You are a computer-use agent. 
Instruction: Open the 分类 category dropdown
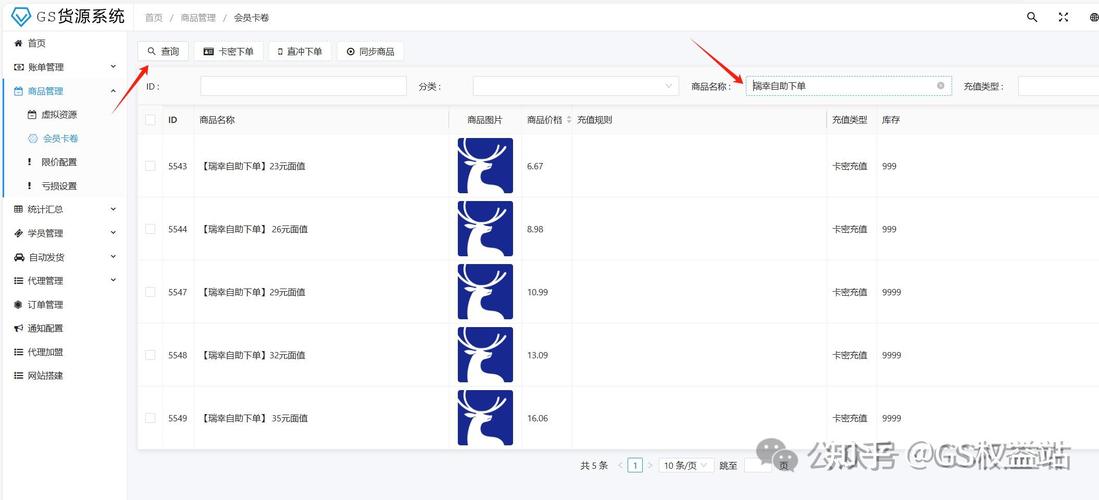(575, 87)
